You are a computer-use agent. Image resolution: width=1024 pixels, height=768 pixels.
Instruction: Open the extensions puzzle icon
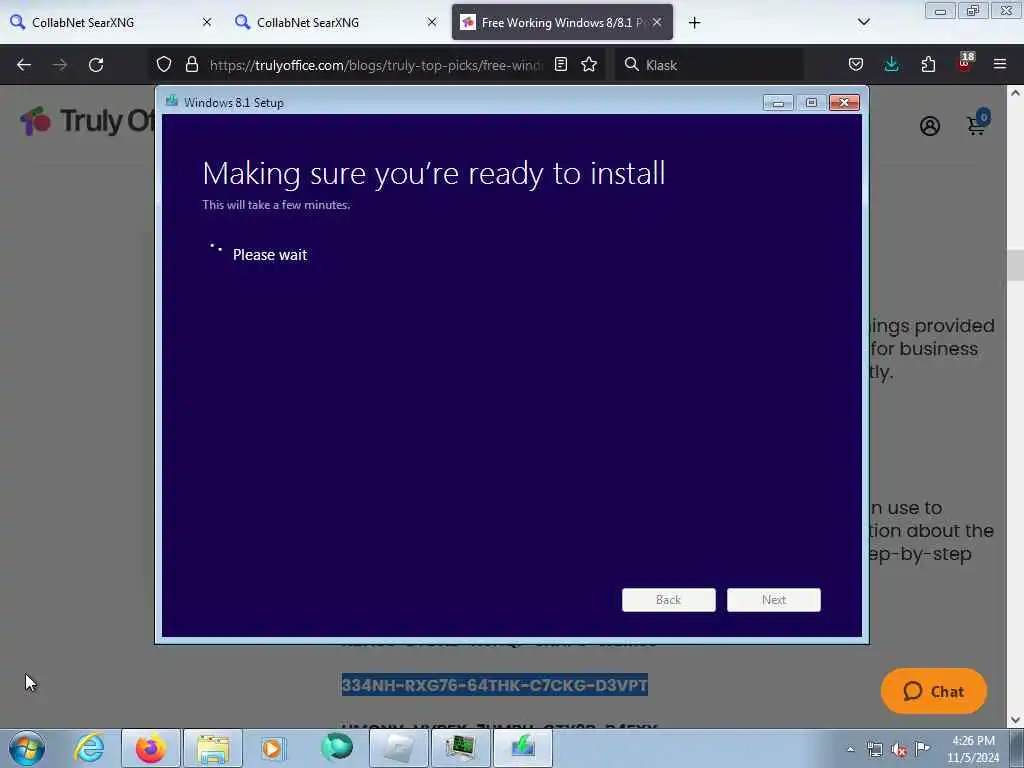(928, 64)
